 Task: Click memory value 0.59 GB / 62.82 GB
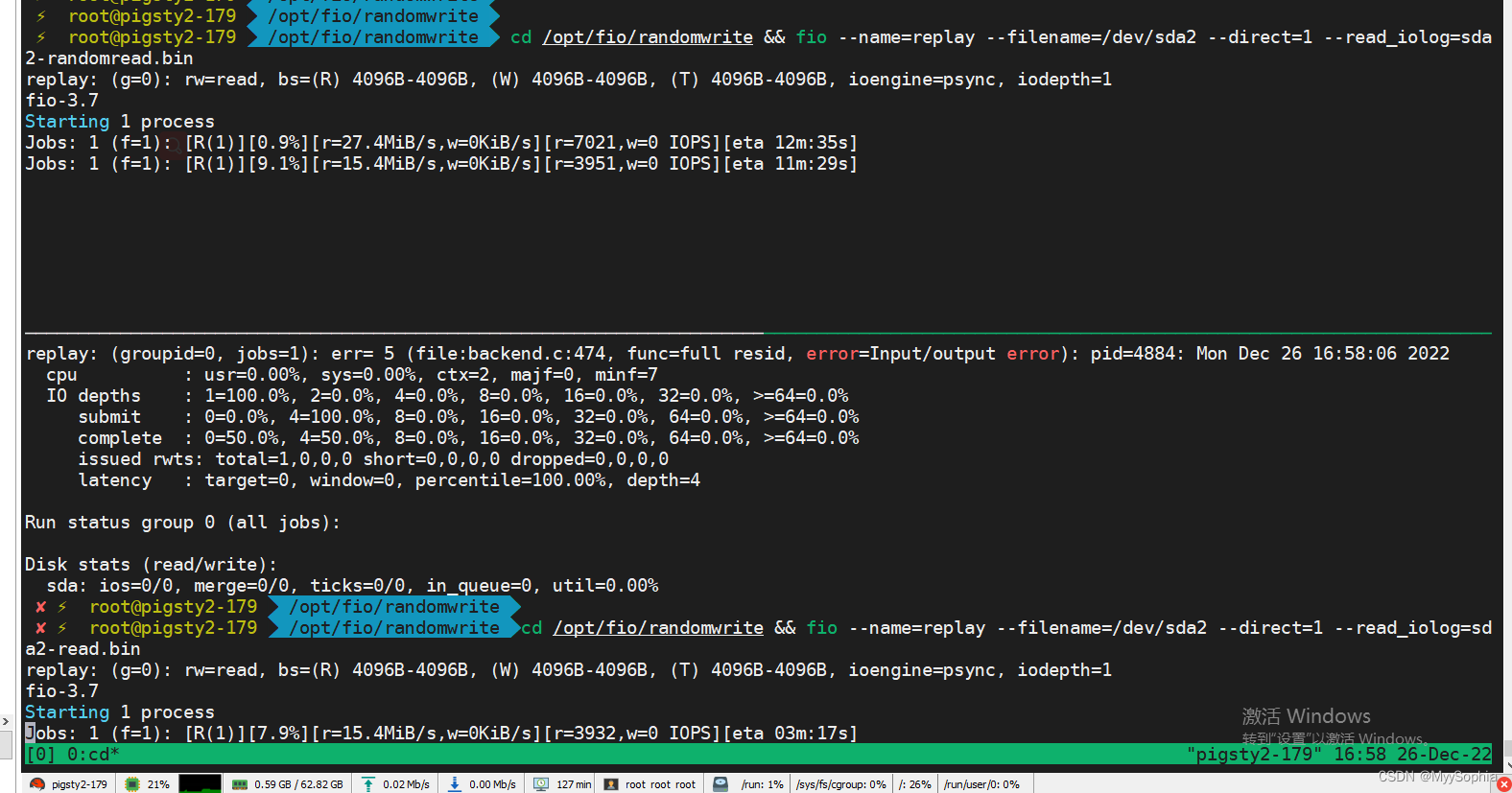[x=298, y=784]
